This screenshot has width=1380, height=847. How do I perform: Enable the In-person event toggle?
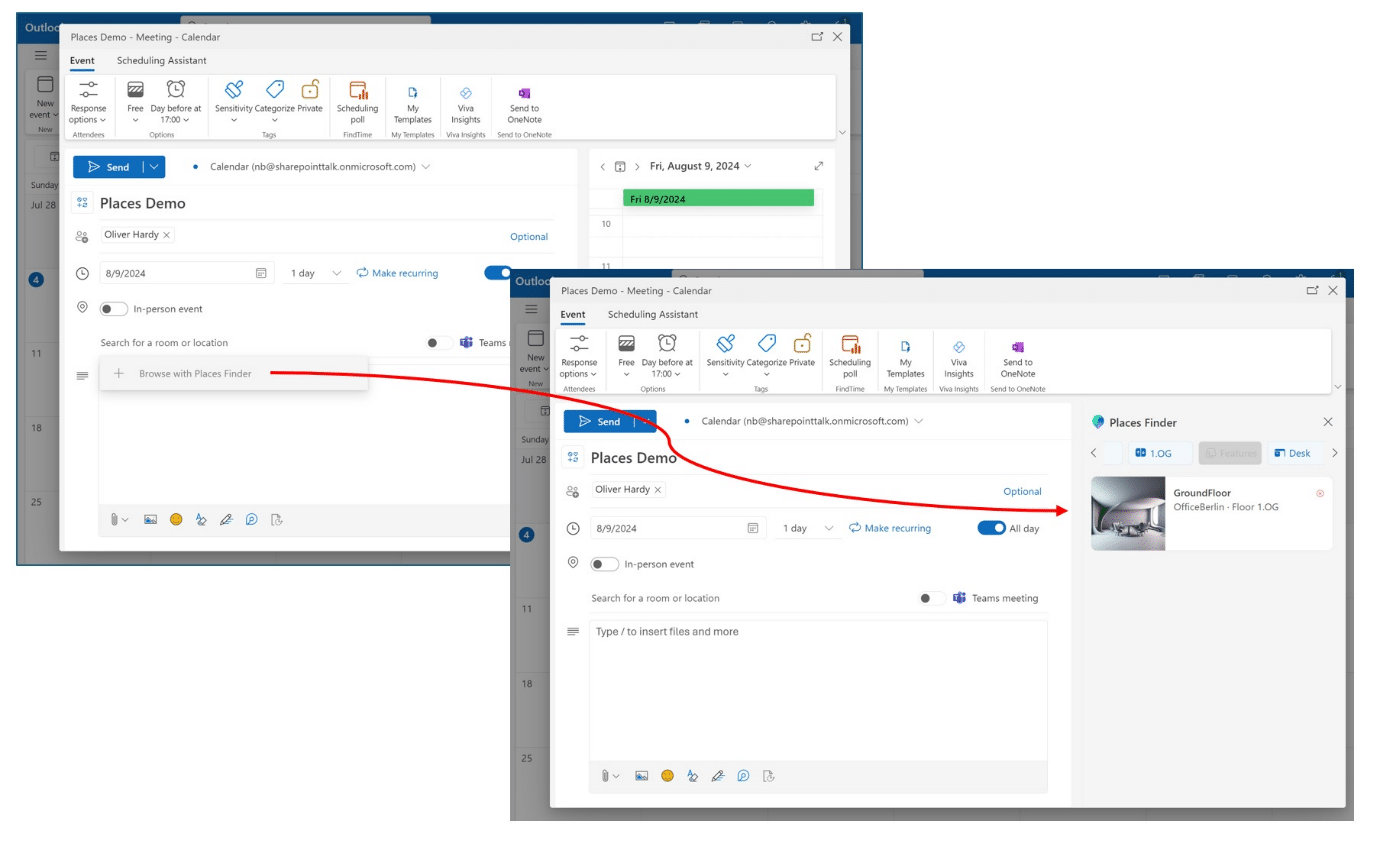pos(604,564)
